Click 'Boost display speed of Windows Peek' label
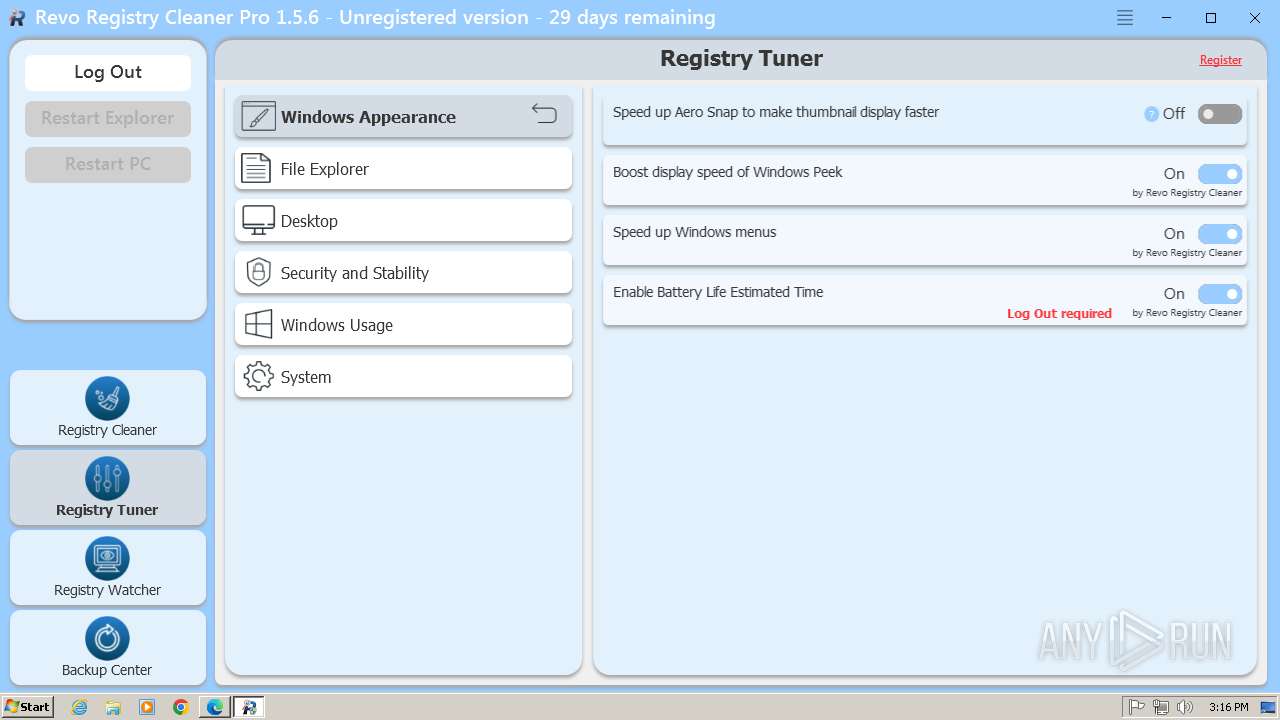 [728, 172]
